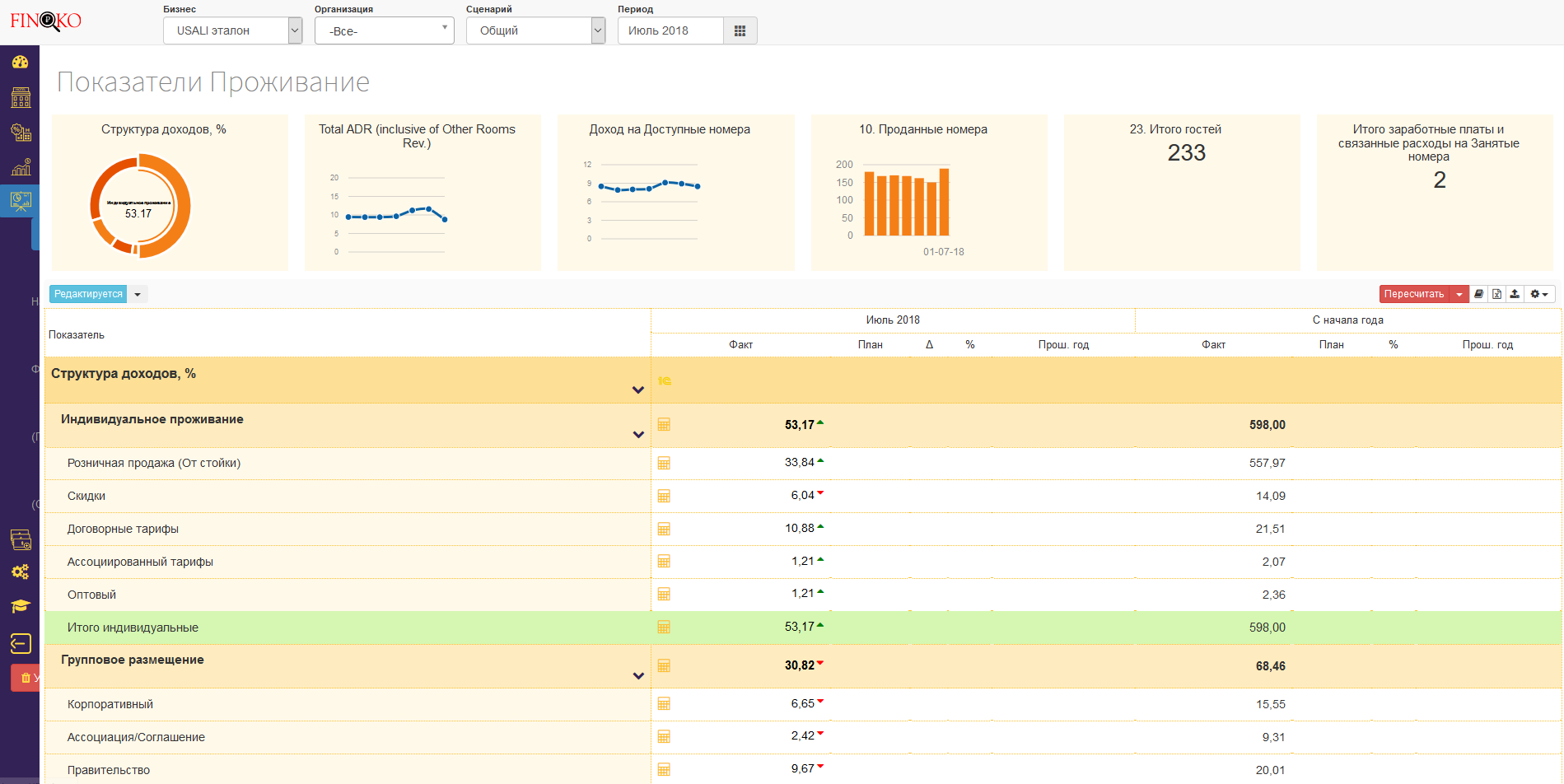1564x784 pixels.
Task: Click the table icon in Ассоциация/Соглашение row
Action: click(x=664, y=737)
